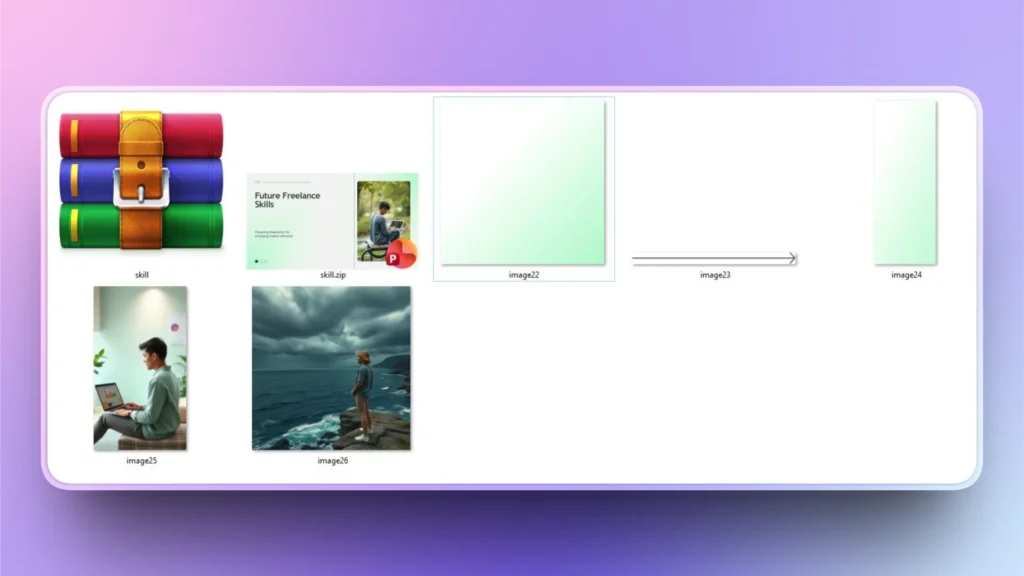1024x576 pixels.
Task: Select the 'image22' filename label
Action: 524,273
